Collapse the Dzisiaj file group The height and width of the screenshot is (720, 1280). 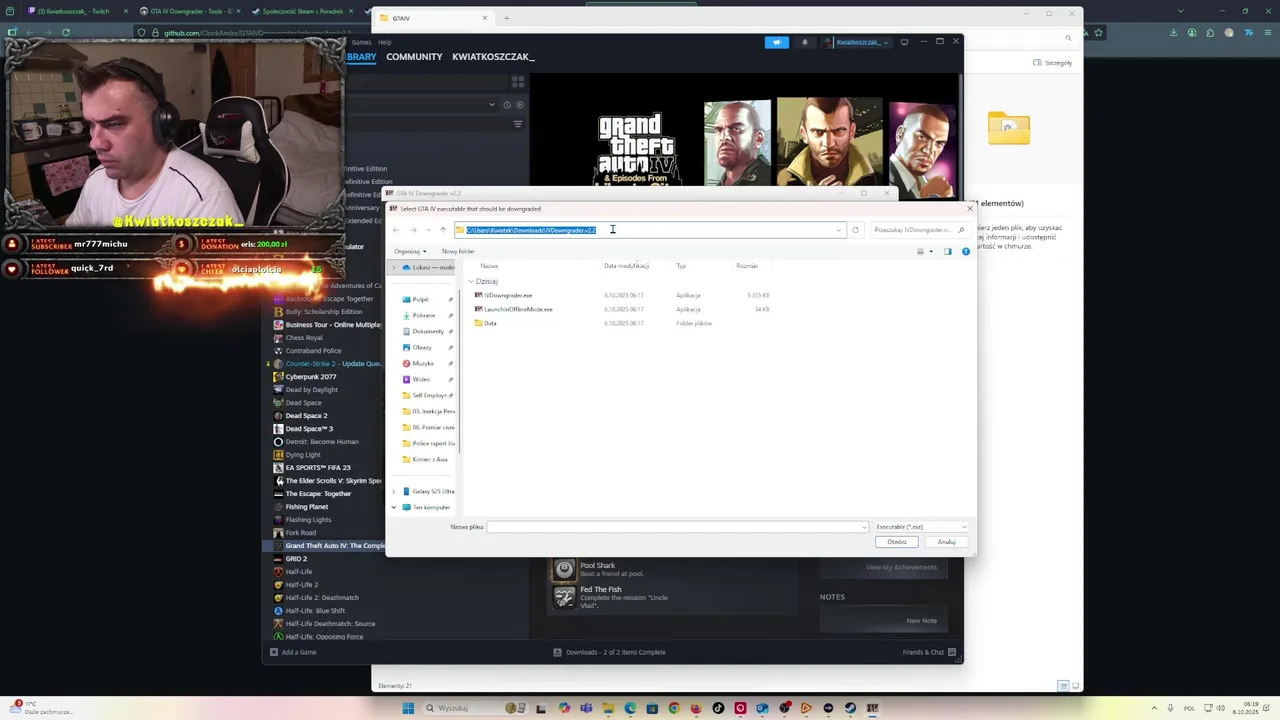tap(471, 281)
